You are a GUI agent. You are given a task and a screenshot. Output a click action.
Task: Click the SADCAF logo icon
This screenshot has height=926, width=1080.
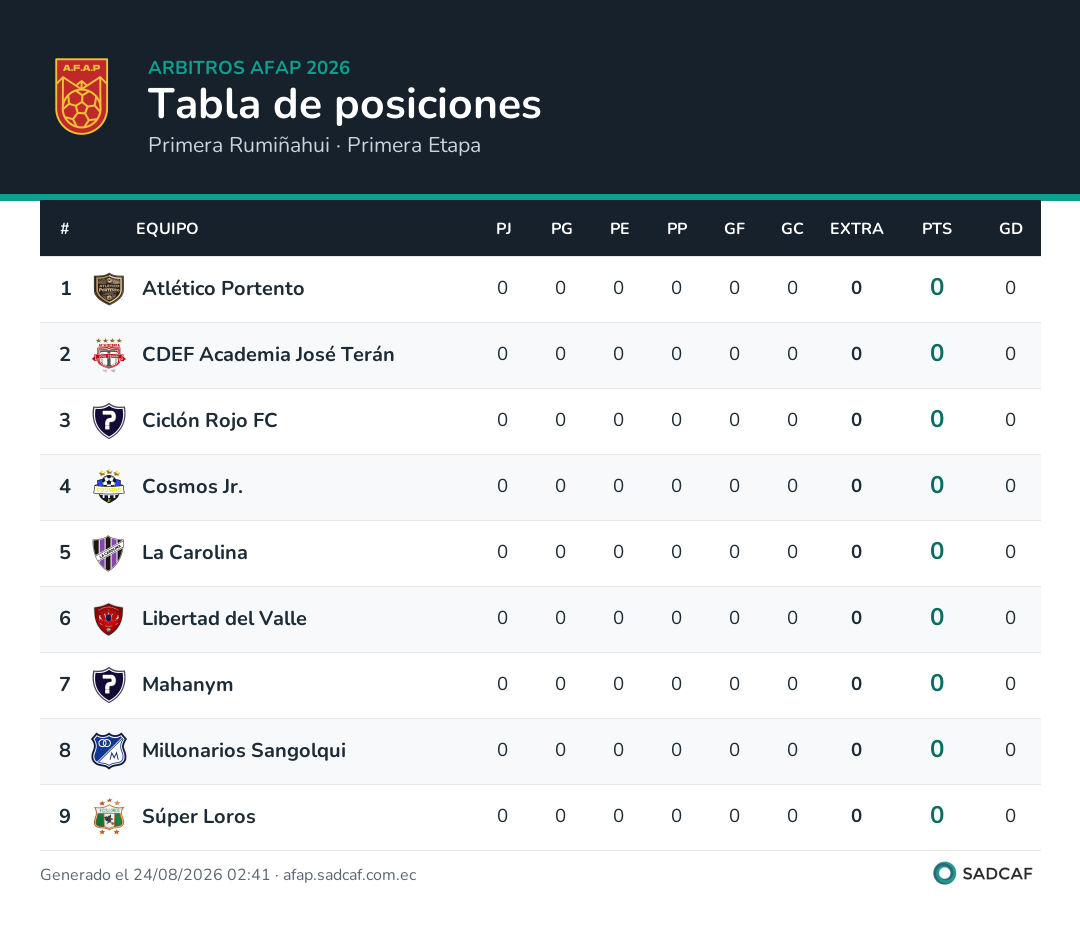(x=944, y=873)
